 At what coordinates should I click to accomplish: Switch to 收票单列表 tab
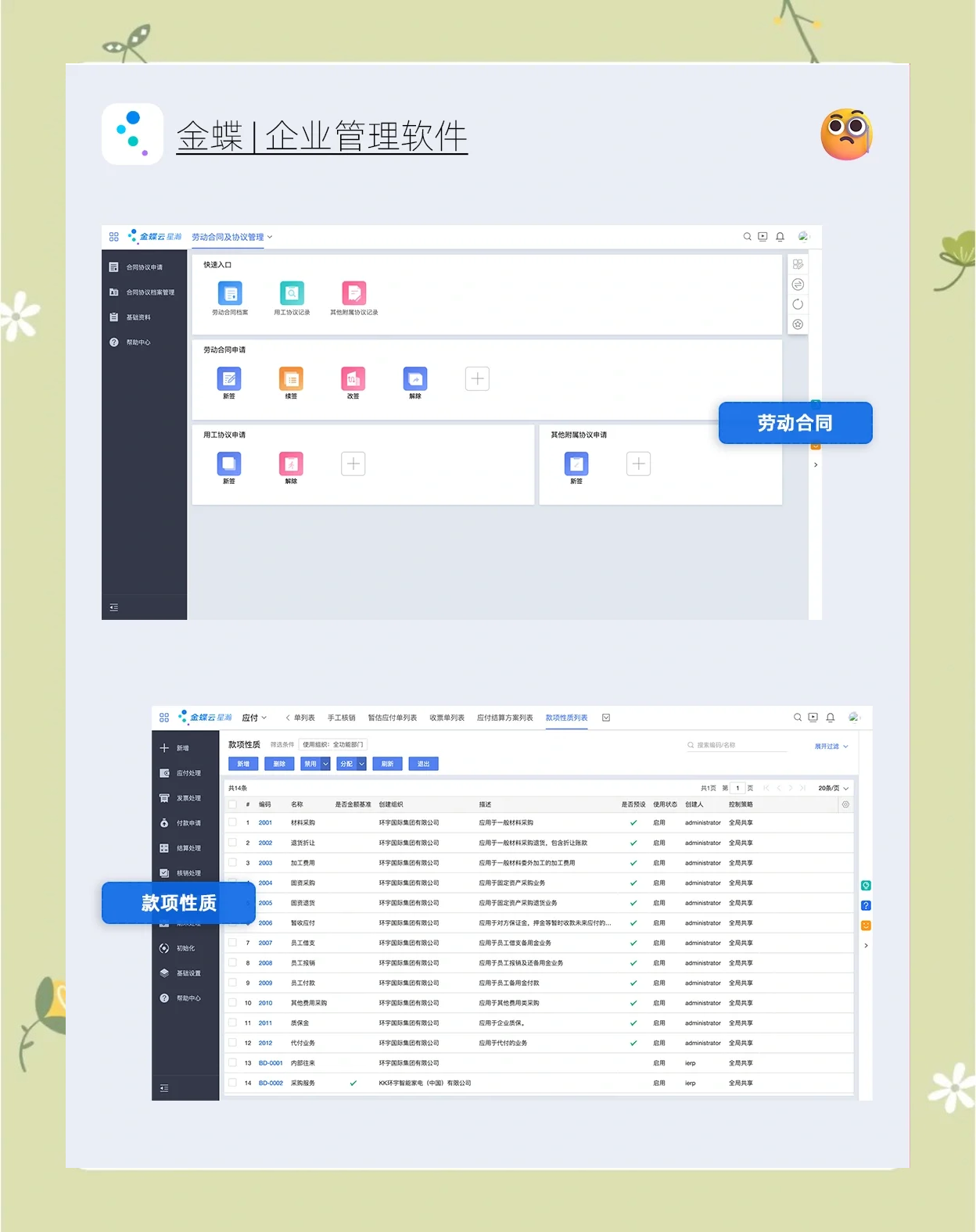click(x=447, y=718)
